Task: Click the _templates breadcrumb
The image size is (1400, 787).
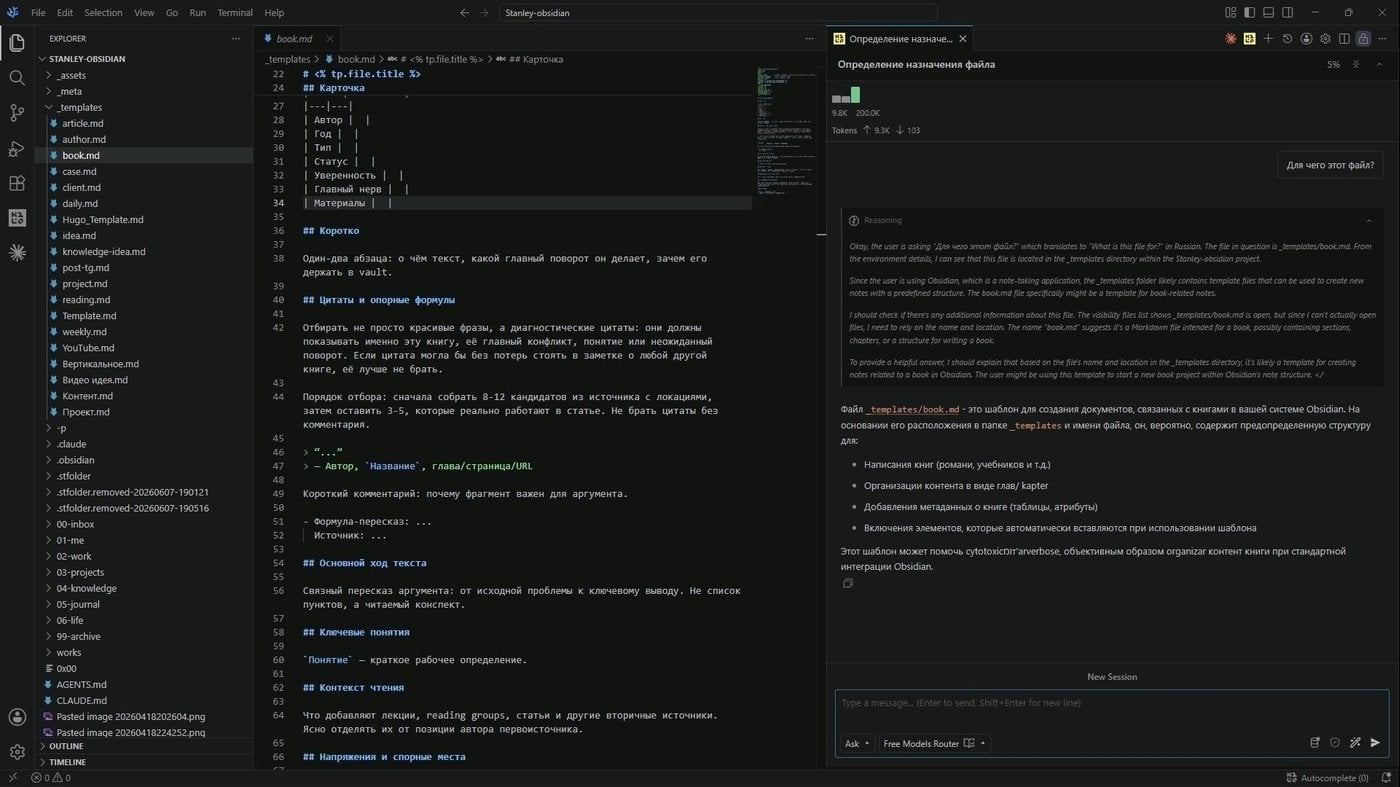Action: coord(288,59)
